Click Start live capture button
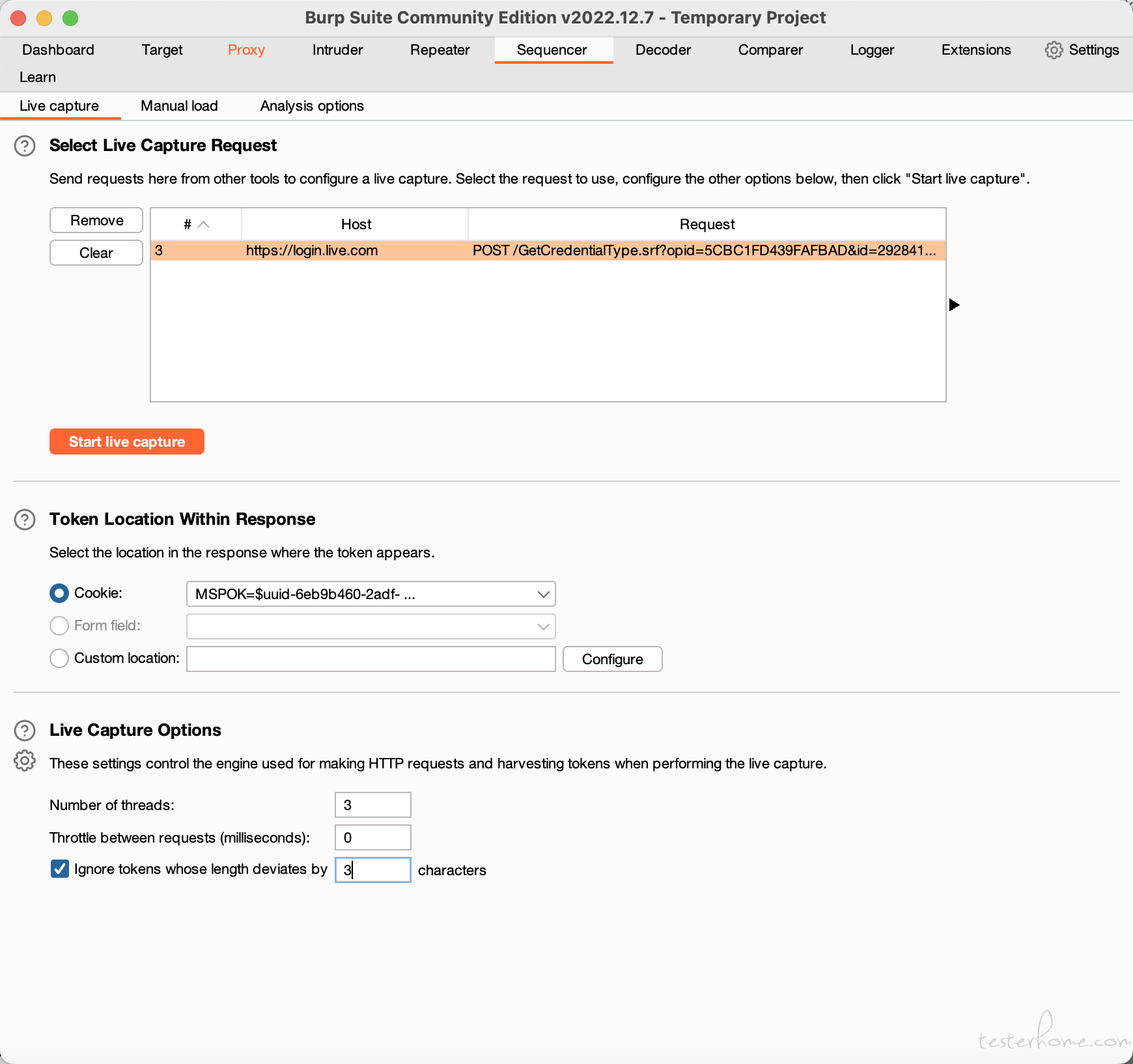Viewport: 1133px width, 1064px height. click(127, 441)
